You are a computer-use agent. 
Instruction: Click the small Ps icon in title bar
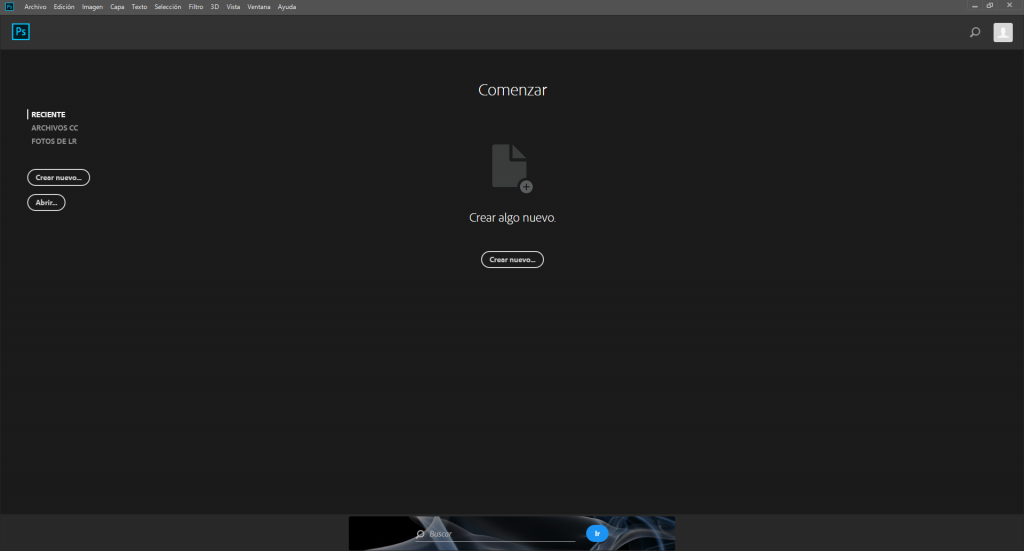pos(9,7)
